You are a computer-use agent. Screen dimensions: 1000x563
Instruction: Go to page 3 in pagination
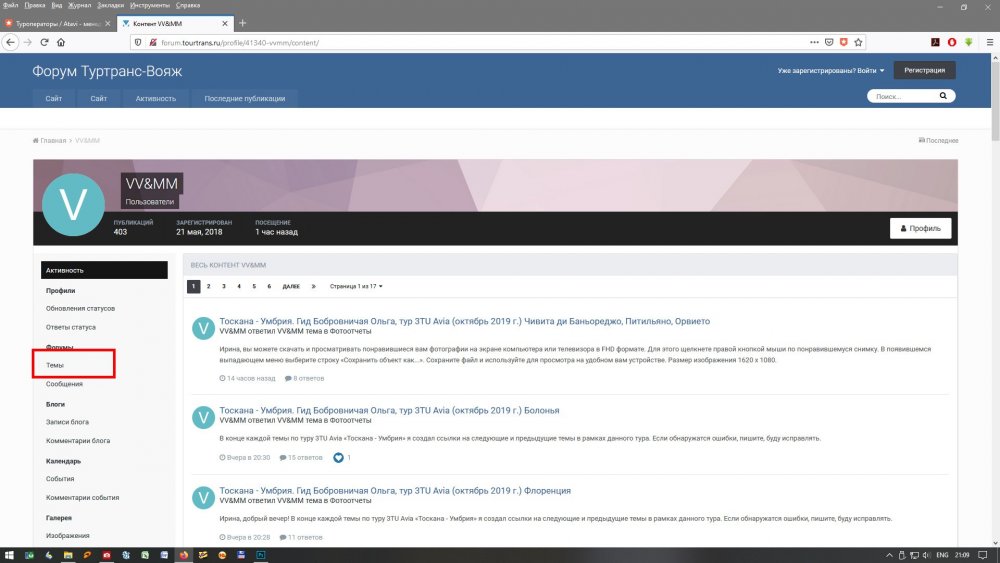point(223,286)
